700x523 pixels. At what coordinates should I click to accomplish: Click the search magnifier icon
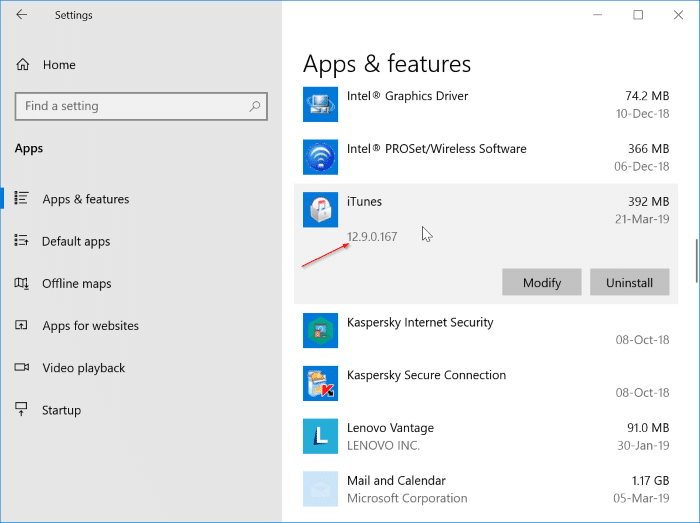click(x=254, y=106)
